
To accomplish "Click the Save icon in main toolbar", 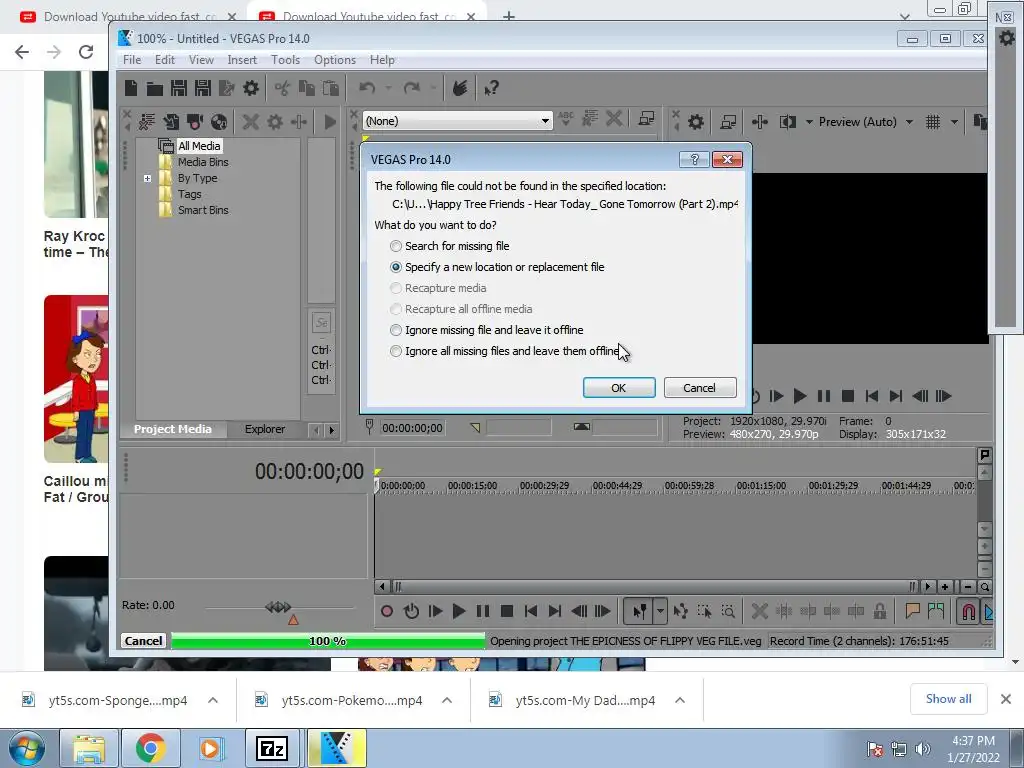I will 179,88.
